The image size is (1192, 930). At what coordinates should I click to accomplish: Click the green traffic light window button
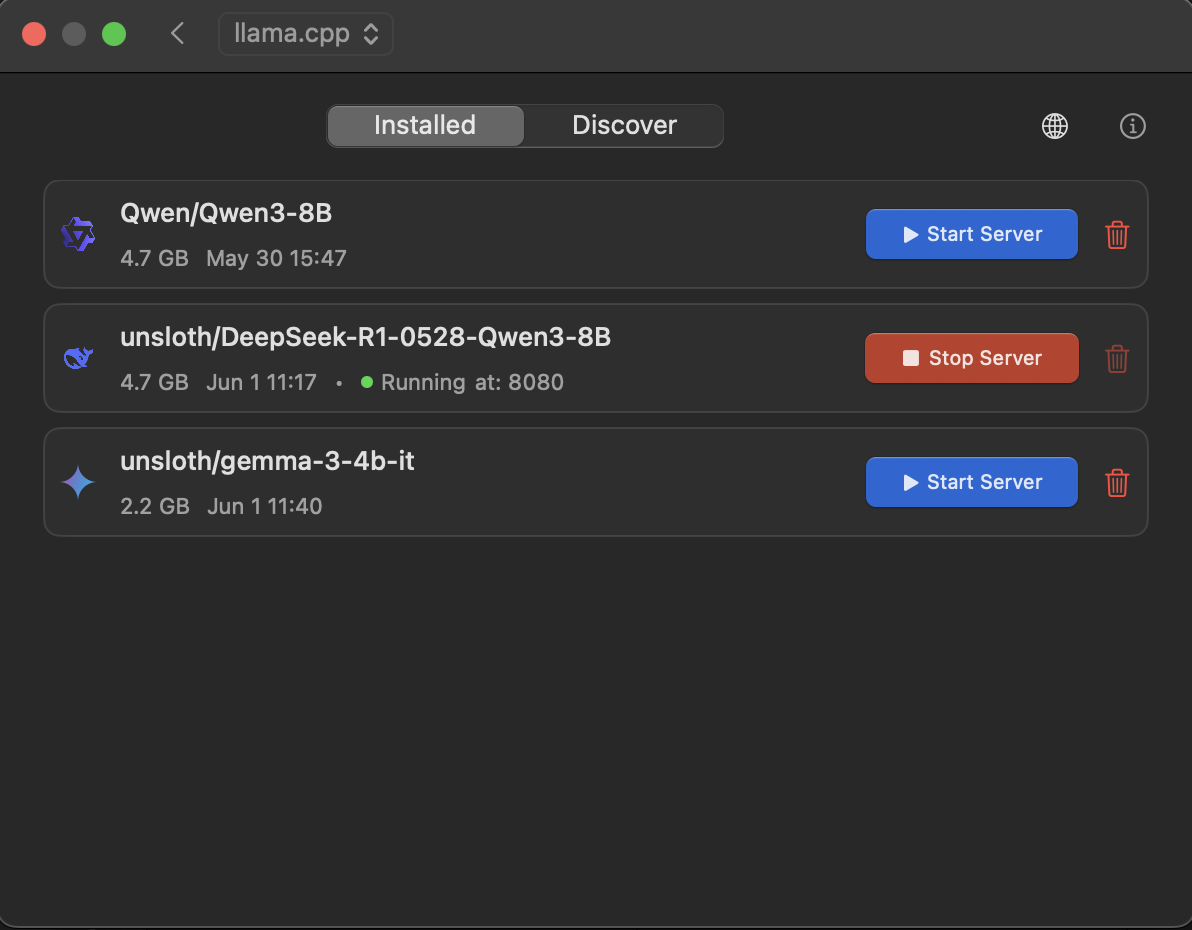click(113, 33)
